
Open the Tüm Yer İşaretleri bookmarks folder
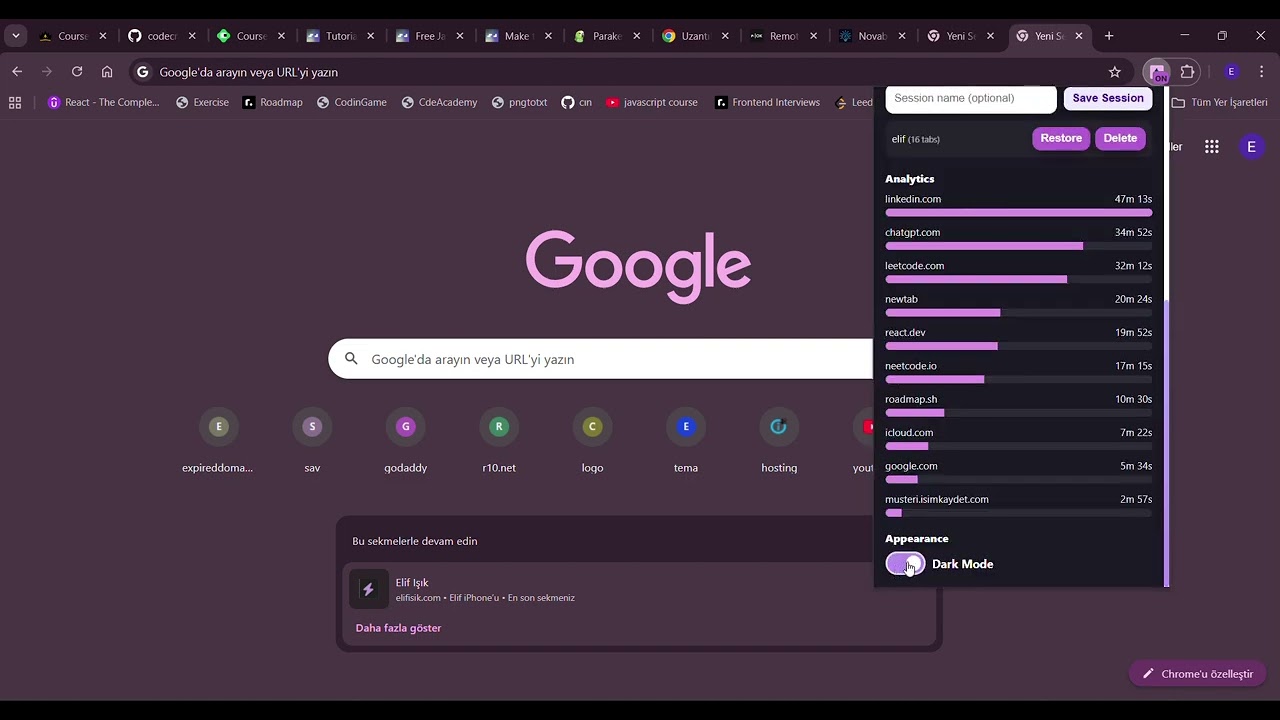point(1219,102)
